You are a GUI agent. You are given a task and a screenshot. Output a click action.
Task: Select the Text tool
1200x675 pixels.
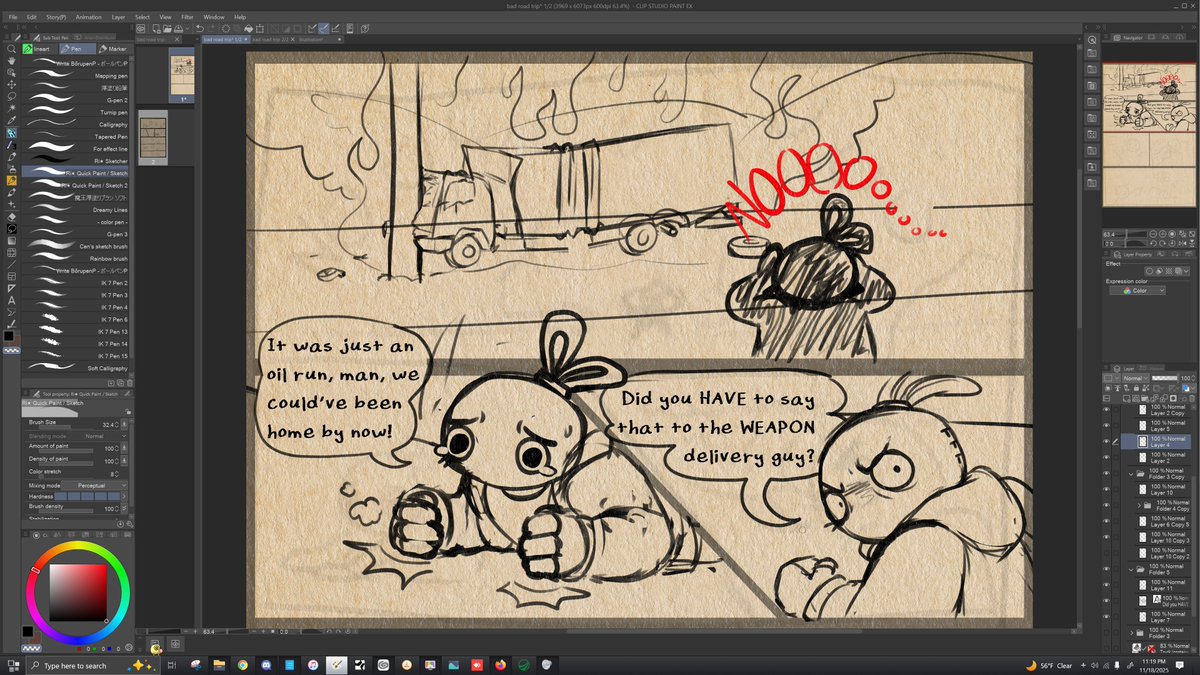[x=11, y=301]
